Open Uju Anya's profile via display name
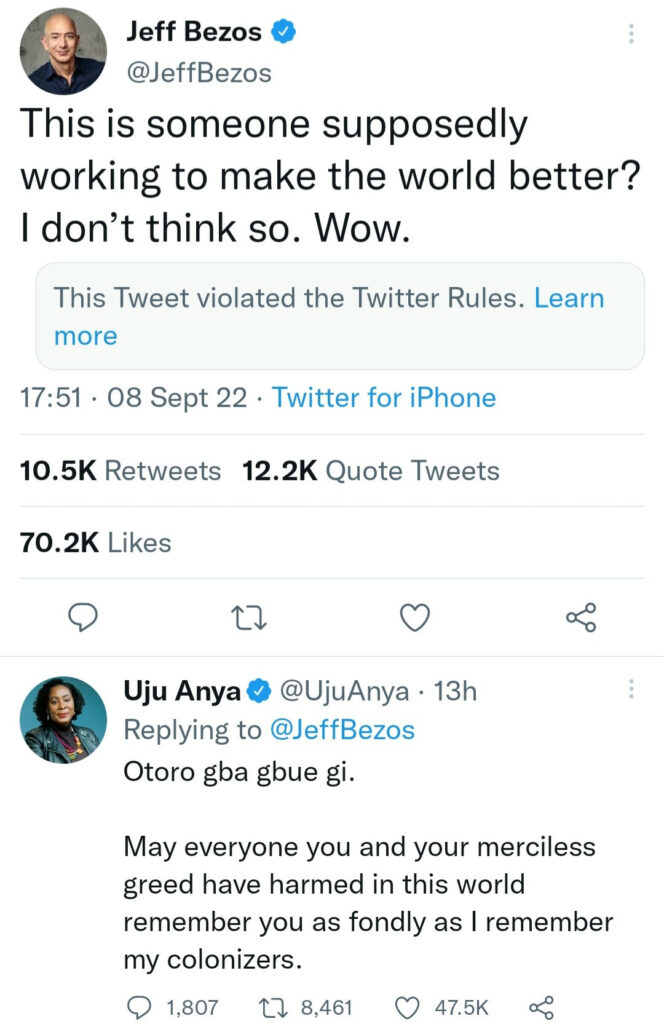This screenshot has width=664, height=1024. click(181, 690)
